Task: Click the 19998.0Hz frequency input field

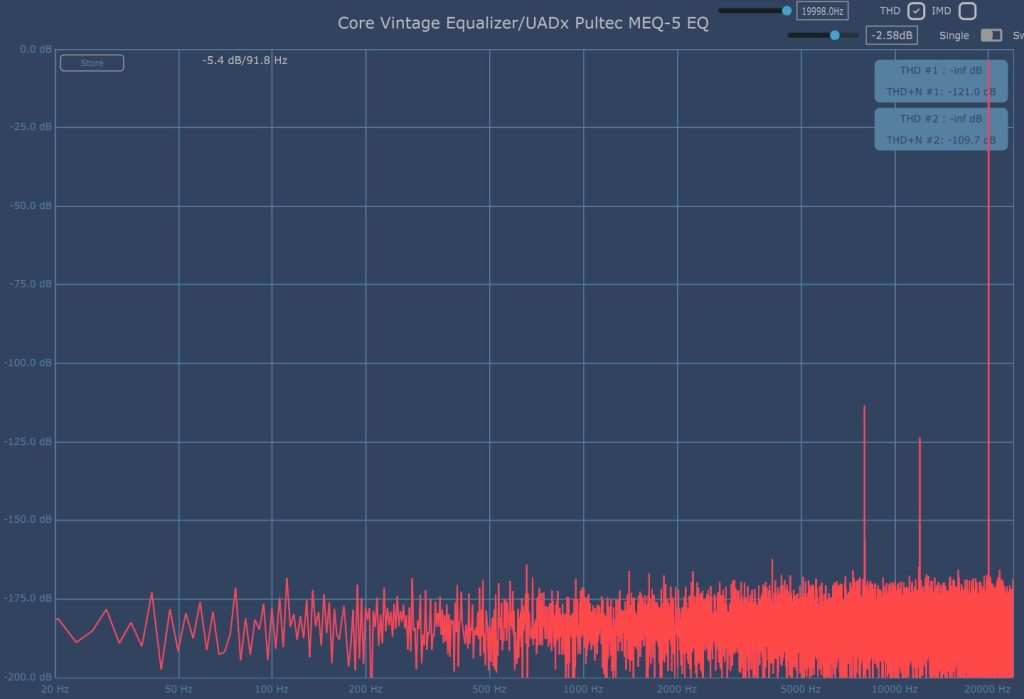Action: pyautogui.click(x=822, y=11)
